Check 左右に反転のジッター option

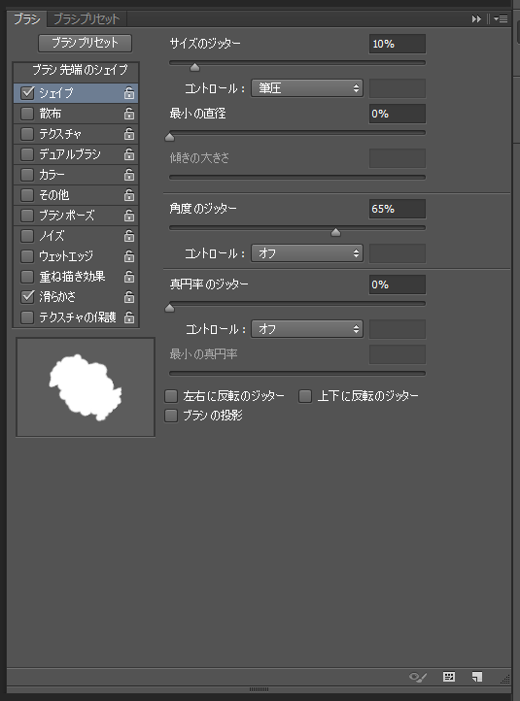171,396
